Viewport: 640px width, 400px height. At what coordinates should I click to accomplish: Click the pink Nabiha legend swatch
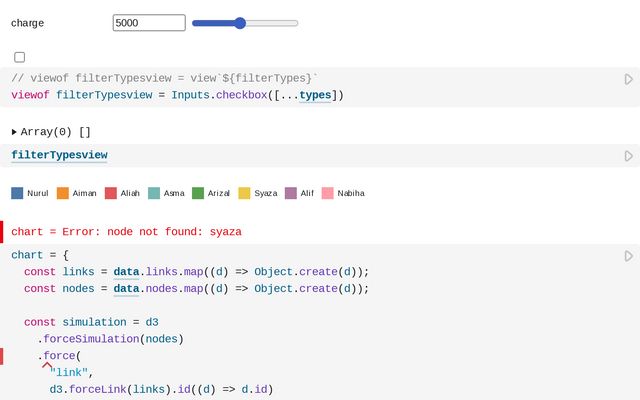[x=327, y=193]
